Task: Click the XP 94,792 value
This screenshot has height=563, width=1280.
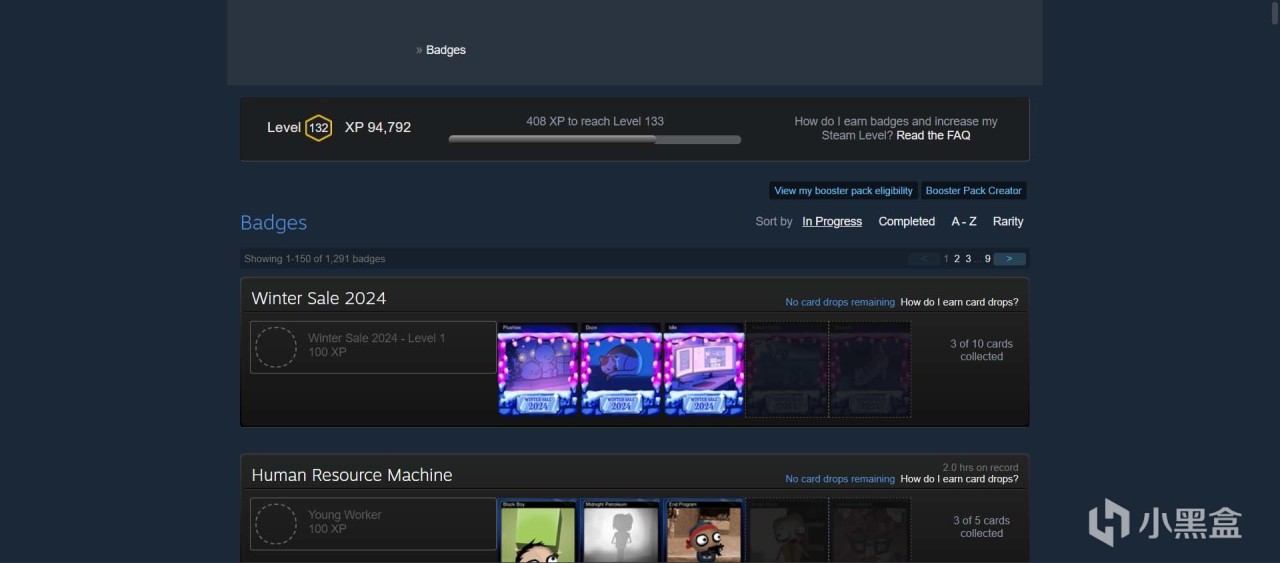Action: pyautogui.click(x=378, y=128)
